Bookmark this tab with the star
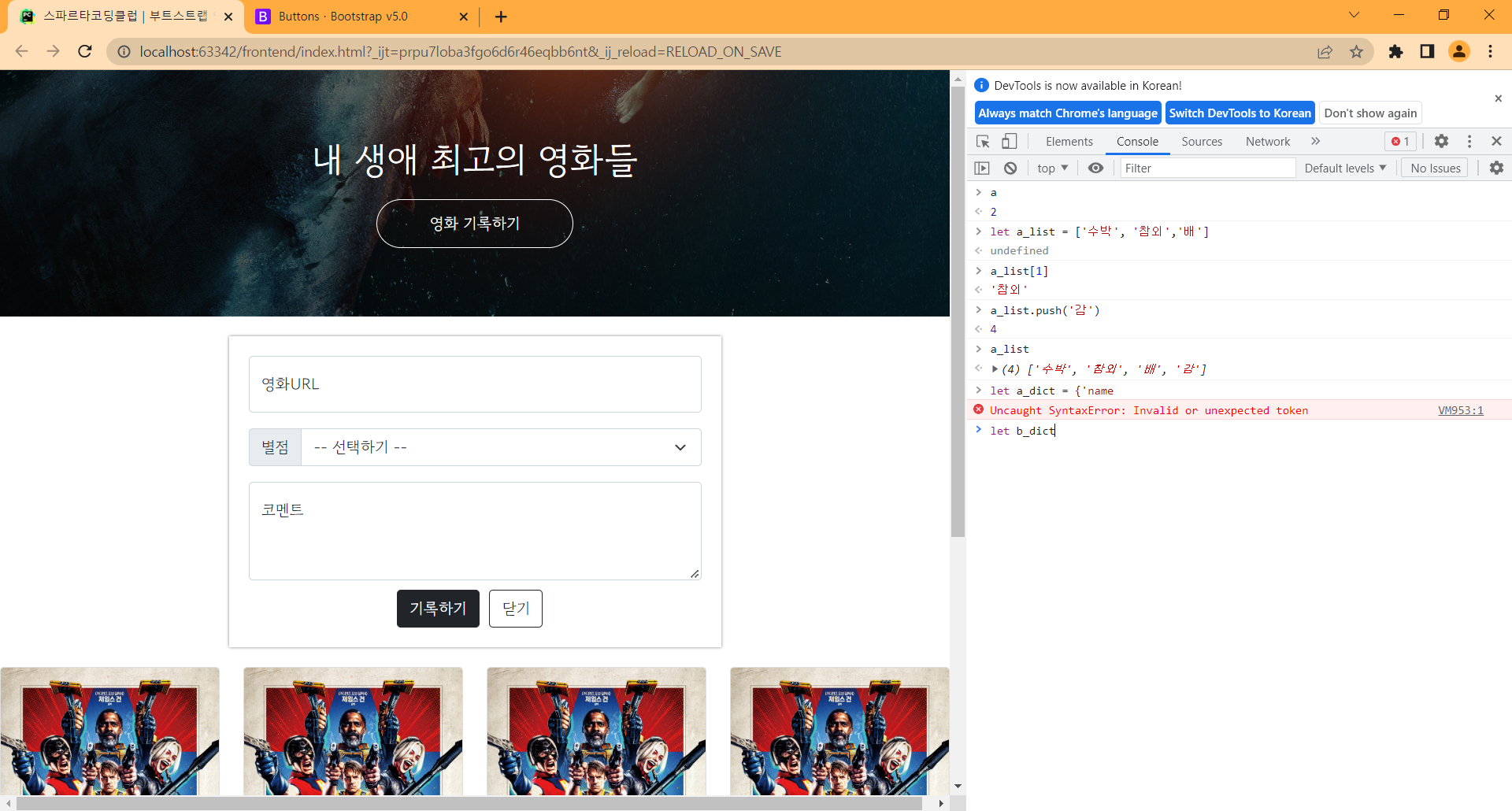This screenshot has height=811, width=1512. (1356, 51)
